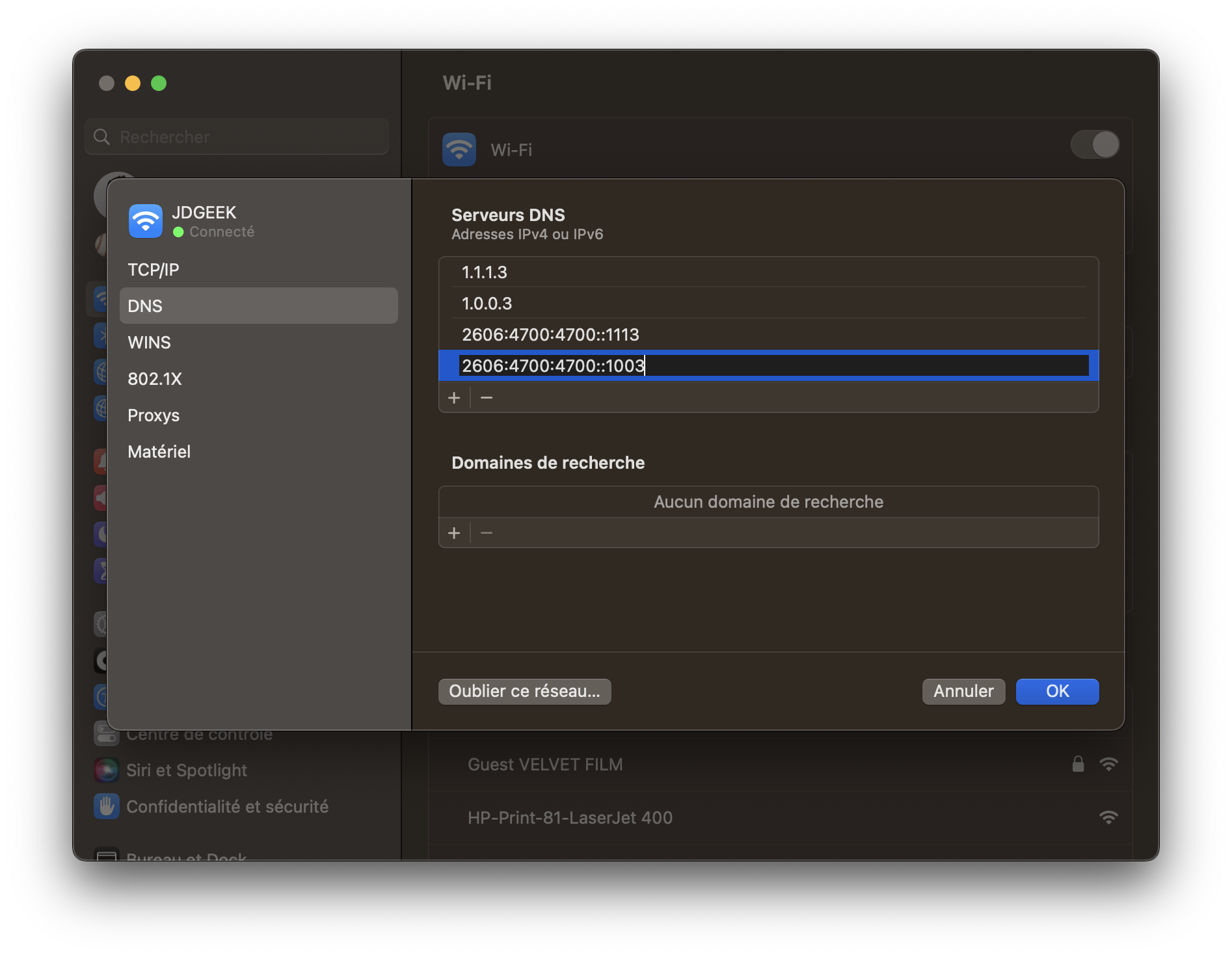Click the JDGEEK network name
The image size is (1232, 957).
click(204, 213)
